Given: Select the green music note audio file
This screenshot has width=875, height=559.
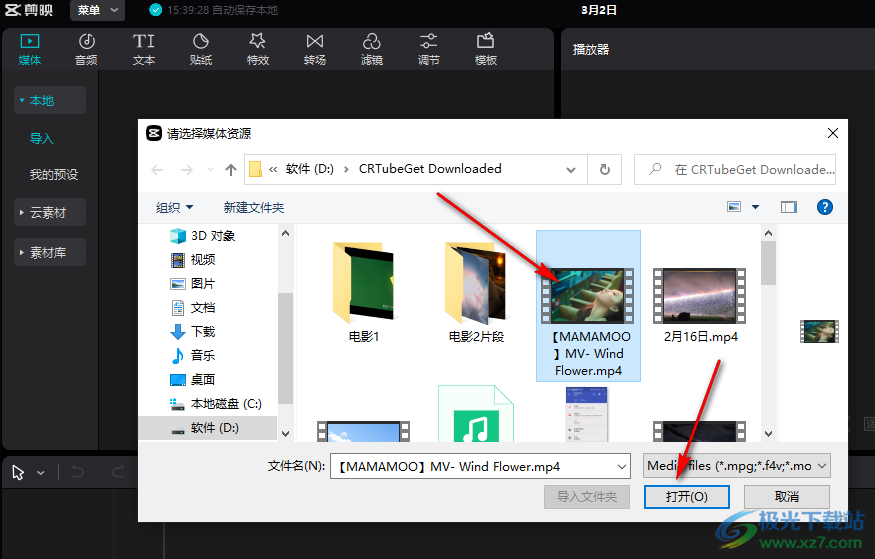Looking at the screenshot, I should click(476, 414).
